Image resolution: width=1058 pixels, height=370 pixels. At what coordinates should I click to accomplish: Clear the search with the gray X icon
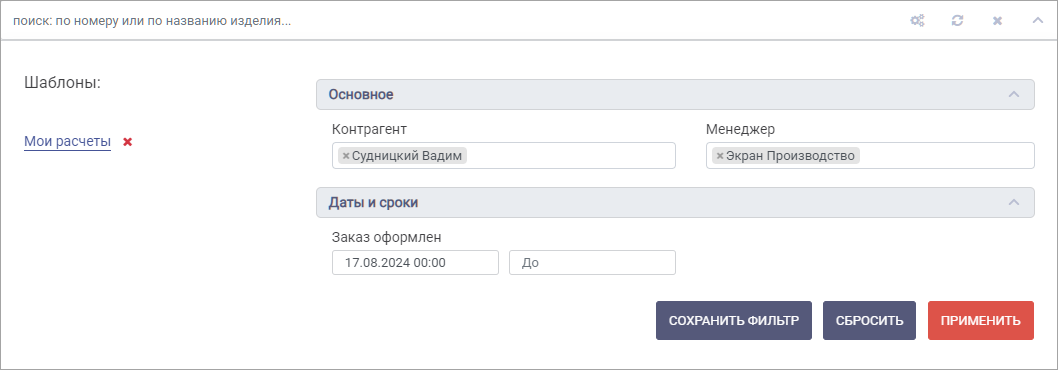pyautogui.click(x=997, y=21)
